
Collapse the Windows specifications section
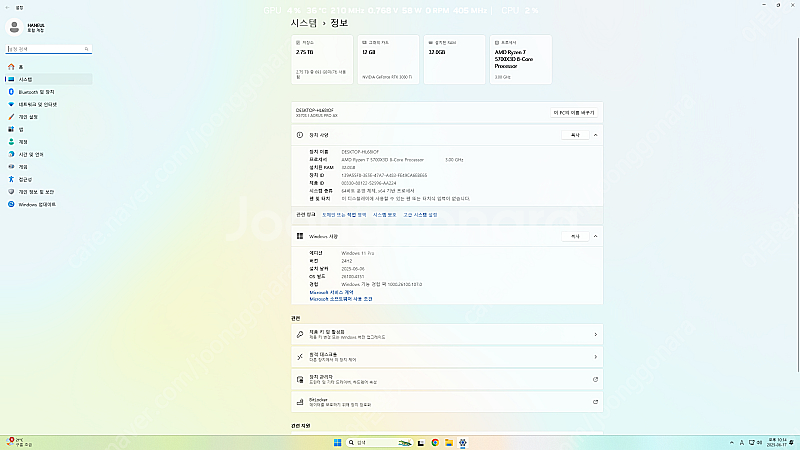tap(595, 236)
